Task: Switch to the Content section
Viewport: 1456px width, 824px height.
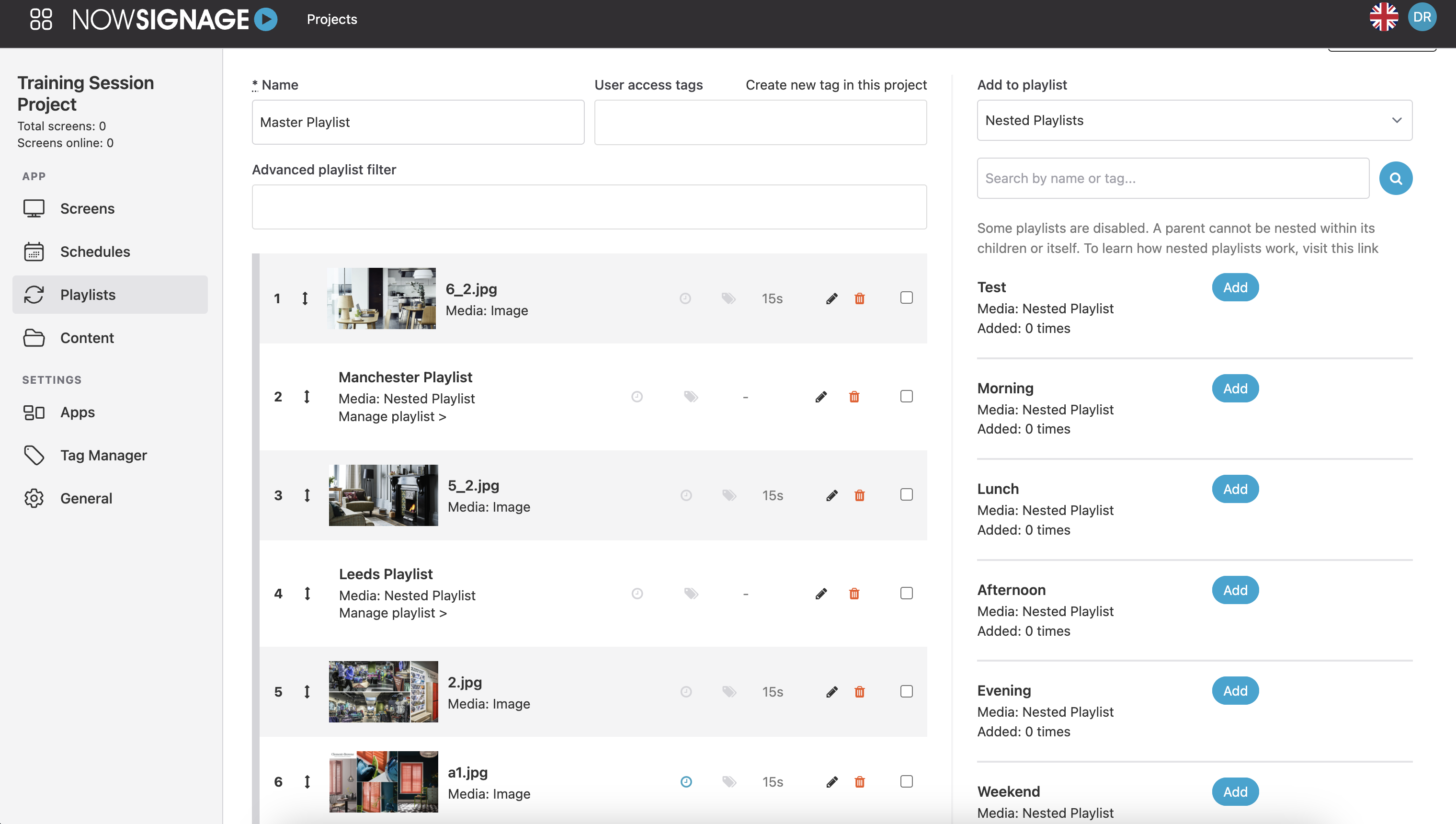Action: click(87, 338)
